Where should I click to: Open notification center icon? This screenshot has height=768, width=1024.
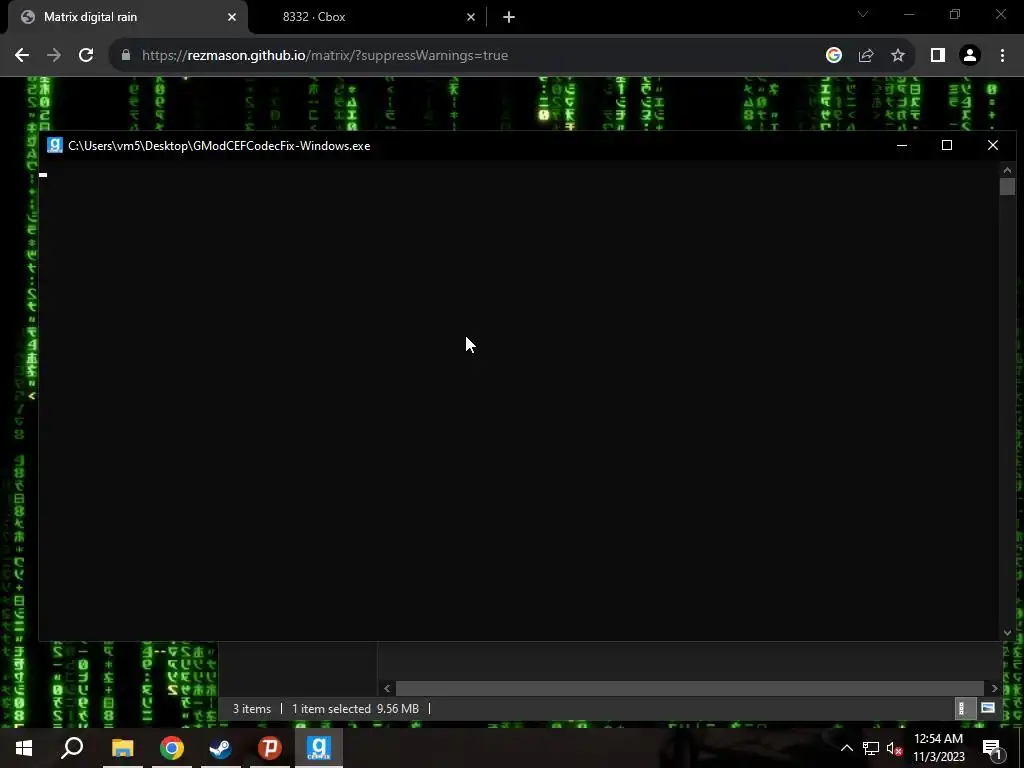(x=993, y=748)
